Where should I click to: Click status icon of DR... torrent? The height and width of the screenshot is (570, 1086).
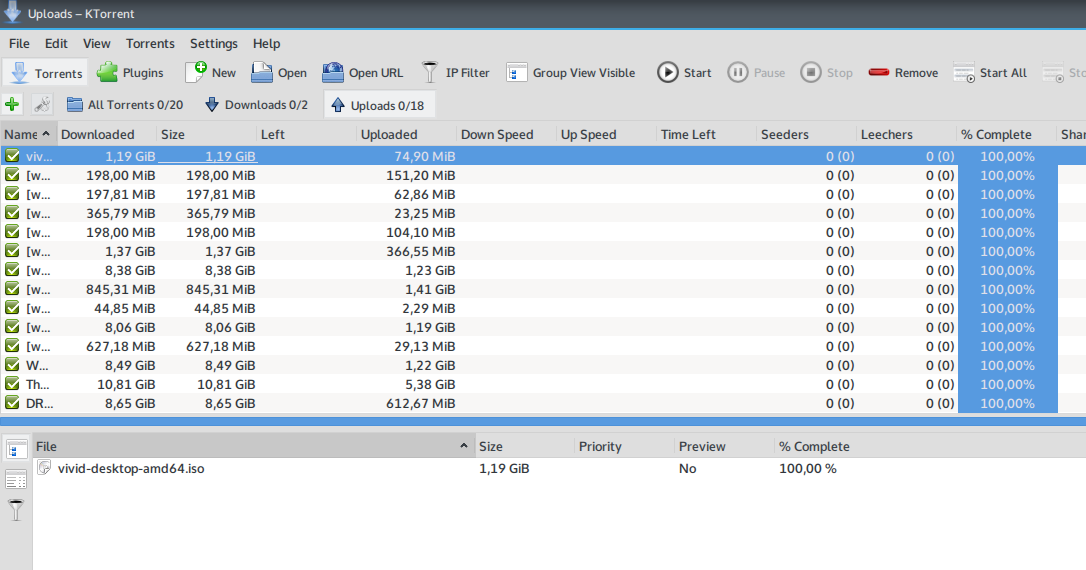pos(12,403)
